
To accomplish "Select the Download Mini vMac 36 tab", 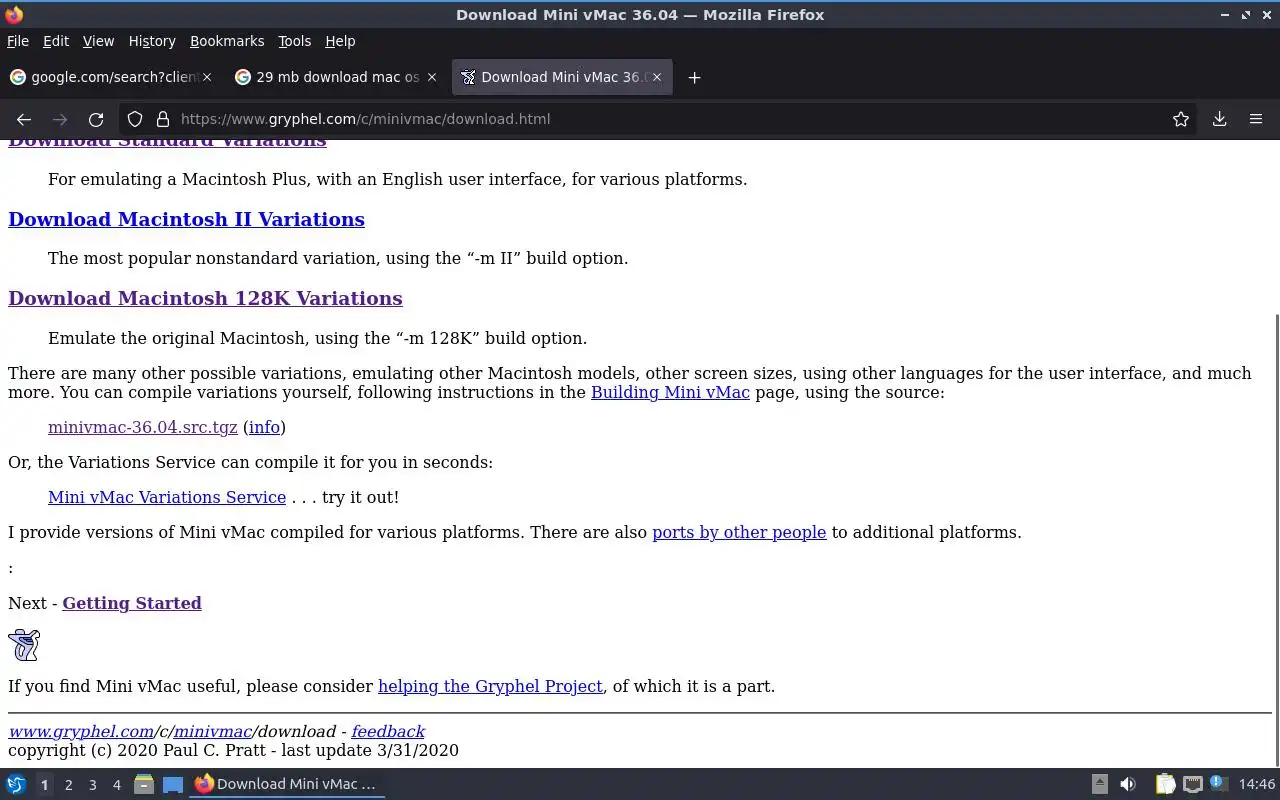I will pyautogui.click(x=561, y=77).
